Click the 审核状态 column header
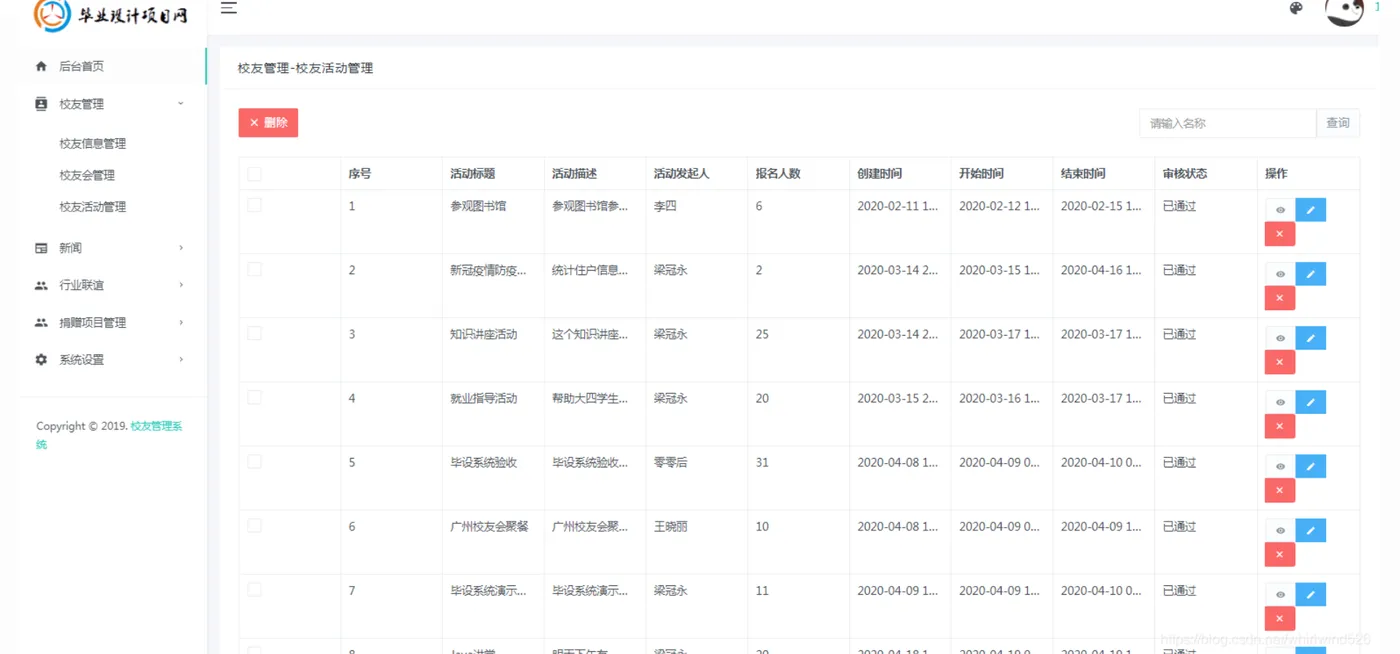 coord(1185,174)
